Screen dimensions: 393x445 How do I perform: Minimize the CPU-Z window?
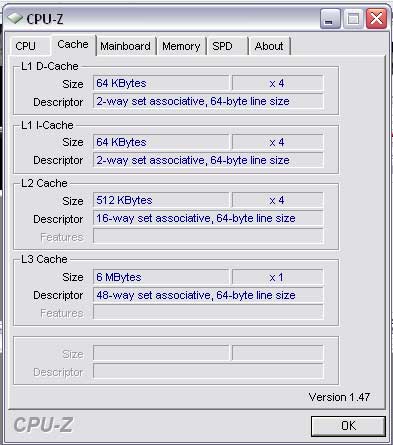pyautogui.click(x=330, y=19)
